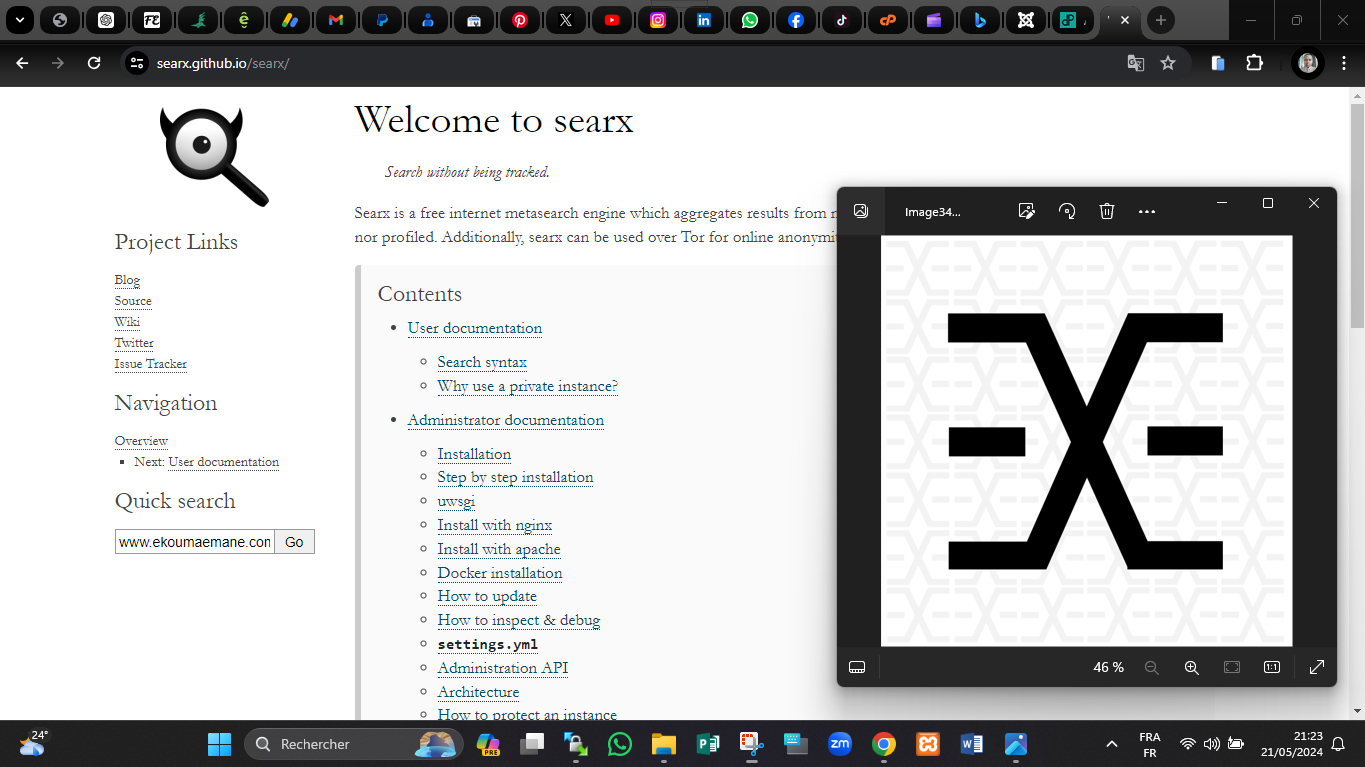Show hidden system tray icons
Image resolution: width=1365 pixels, height=767 pixels.
pyautogui.click(x=1111, y=744)
